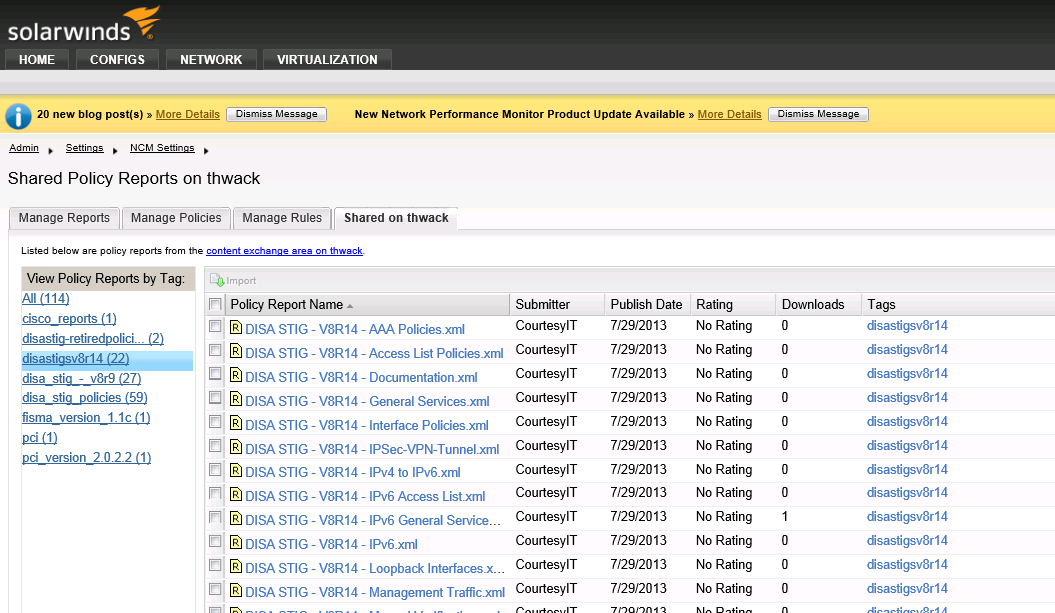Toggle the select-all checkbox in table header
This screenshot has width=1055, height=613.
tap(215, 305)
